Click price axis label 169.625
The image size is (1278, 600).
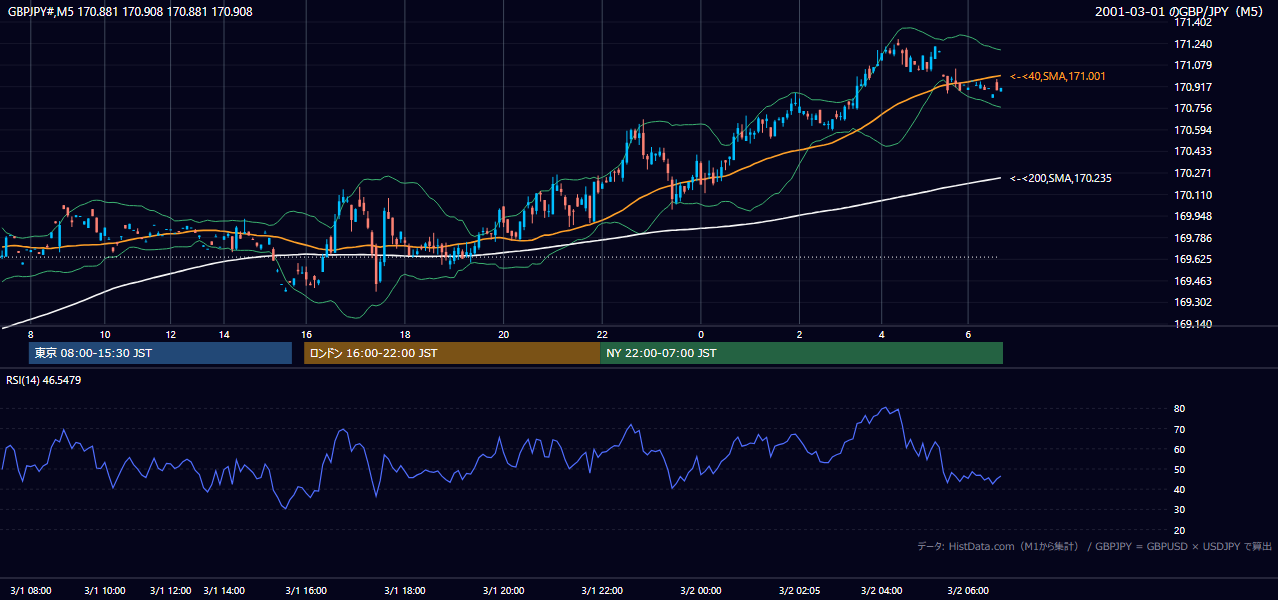pyautogui.click(x=1192, y=259)
